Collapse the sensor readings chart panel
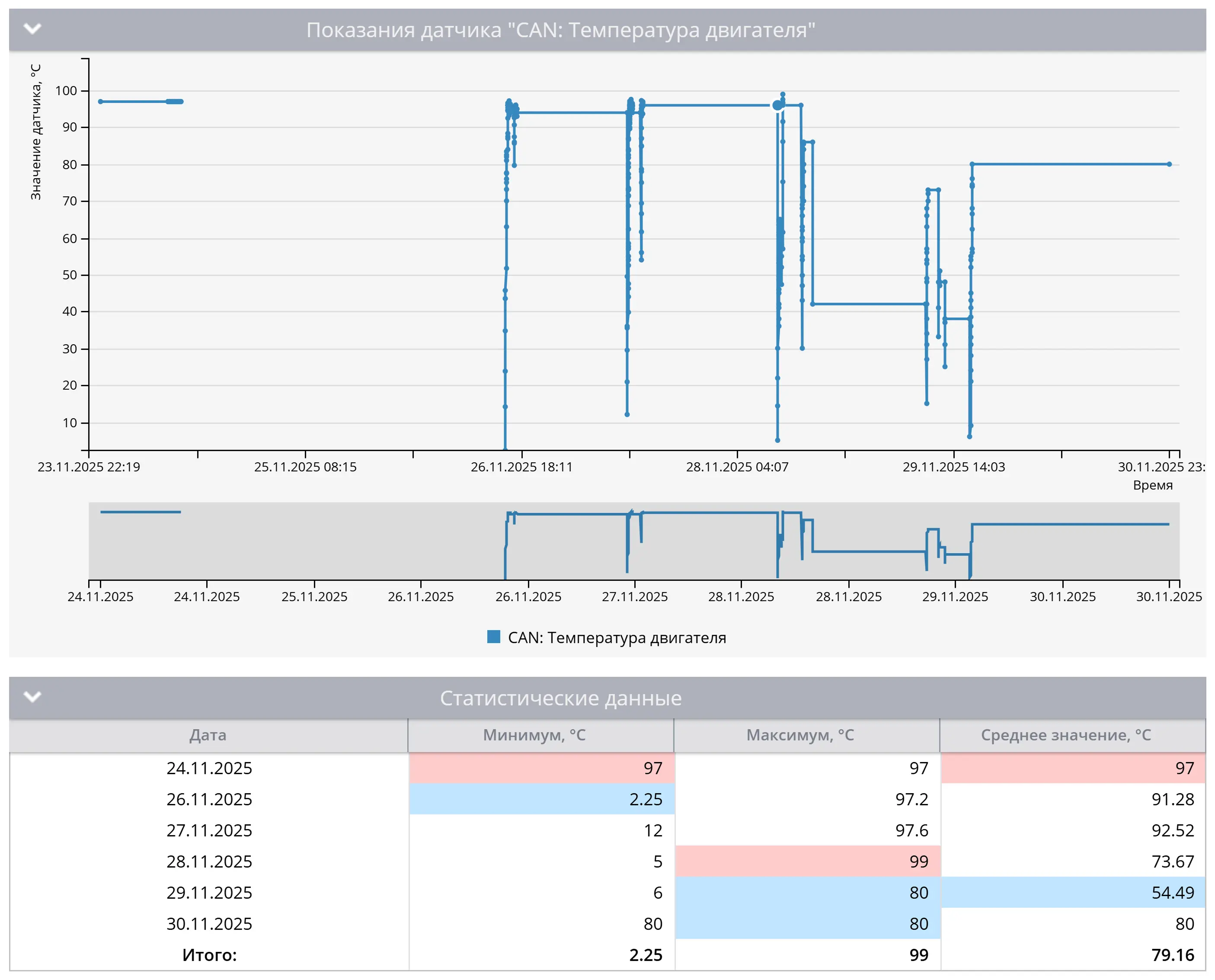This screenshot has height=980, width=1215. tap(33, 28)
